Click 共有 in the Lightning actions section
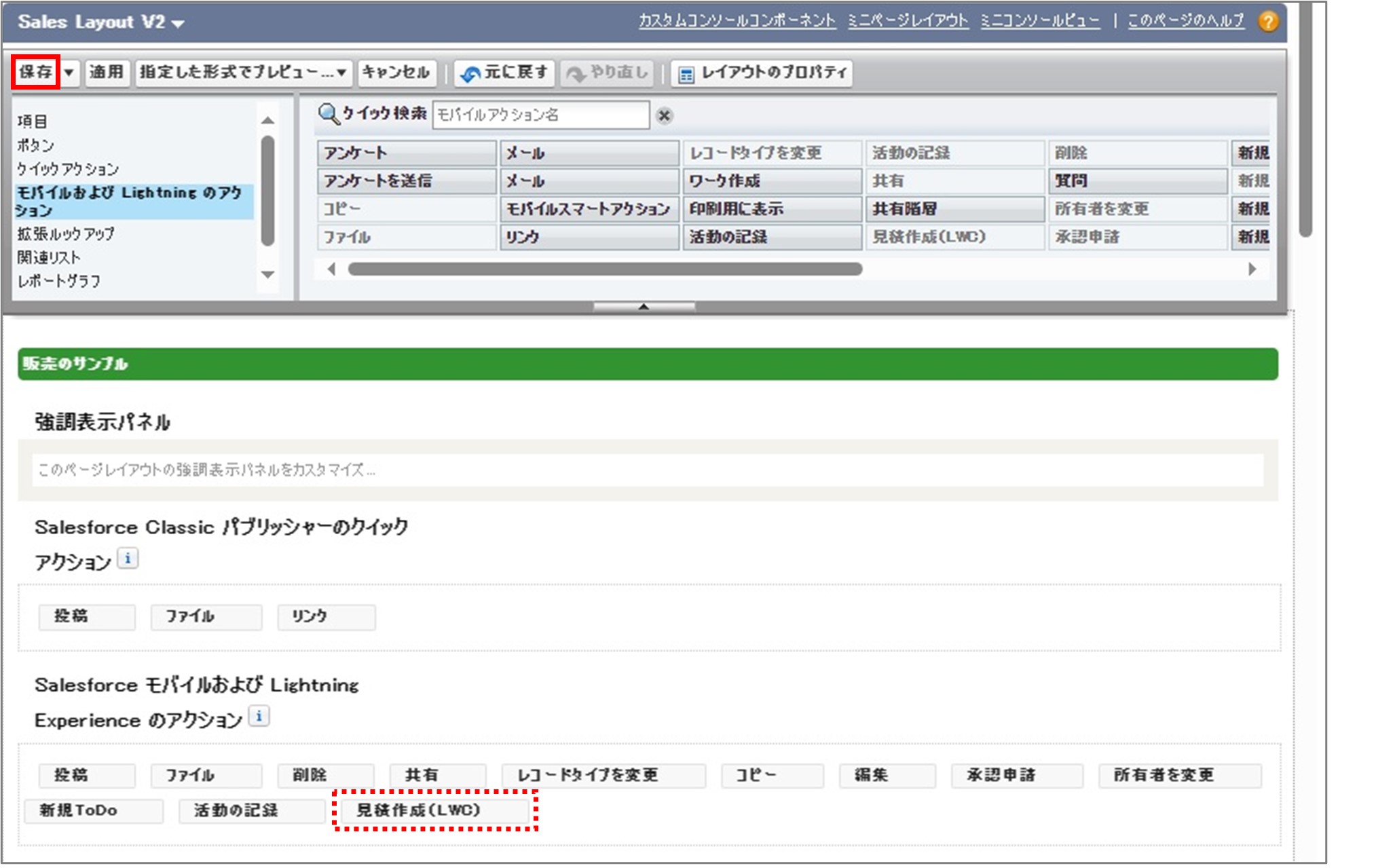Screen dimensions: 1376x868 tap(438, 775)
